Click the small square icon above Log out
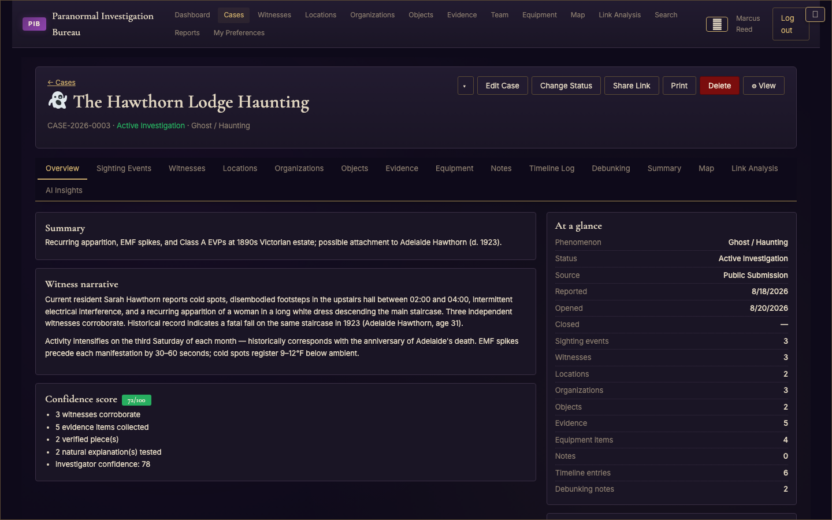832x520 pixels. (814, 14)
